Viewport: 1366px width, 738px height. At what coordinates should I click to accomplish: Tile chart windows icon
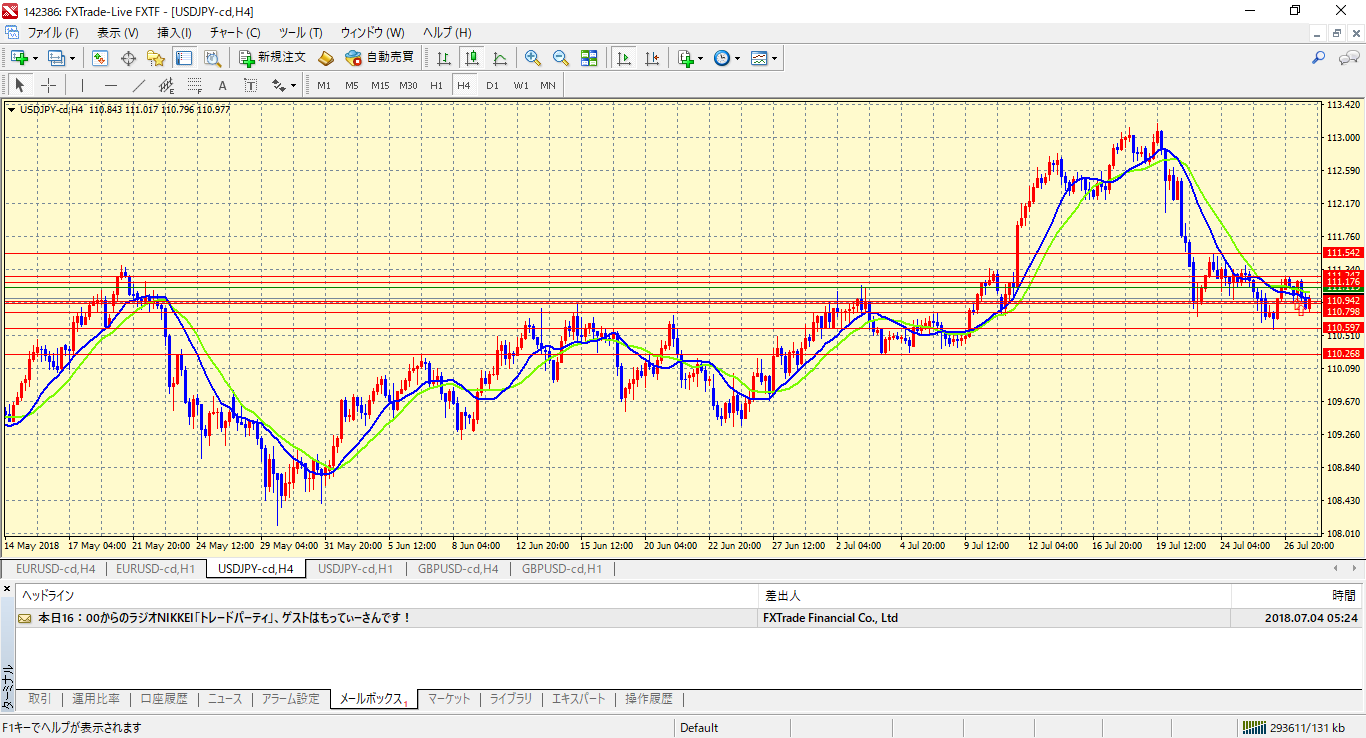(x=589, y=58)
